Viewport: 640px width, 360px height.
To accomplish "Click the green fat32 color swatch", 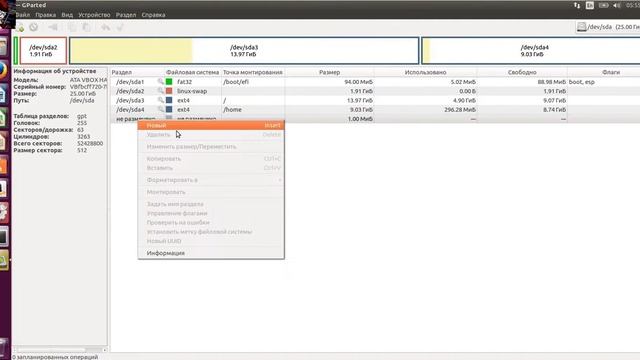I will tap(169, 82).
